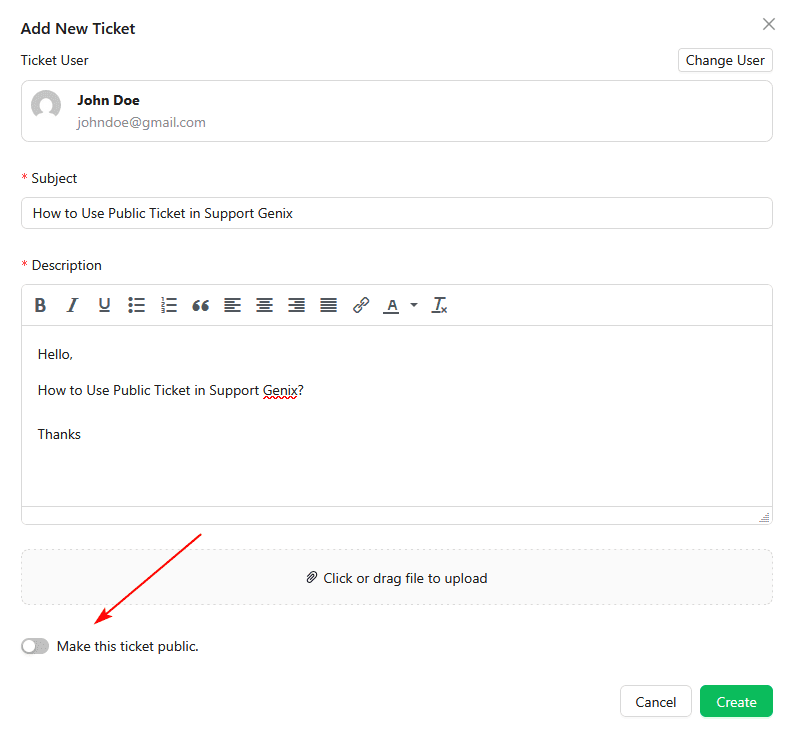Align description text to the right
Screen dimensions: 792x734
(x=296, y=306)
